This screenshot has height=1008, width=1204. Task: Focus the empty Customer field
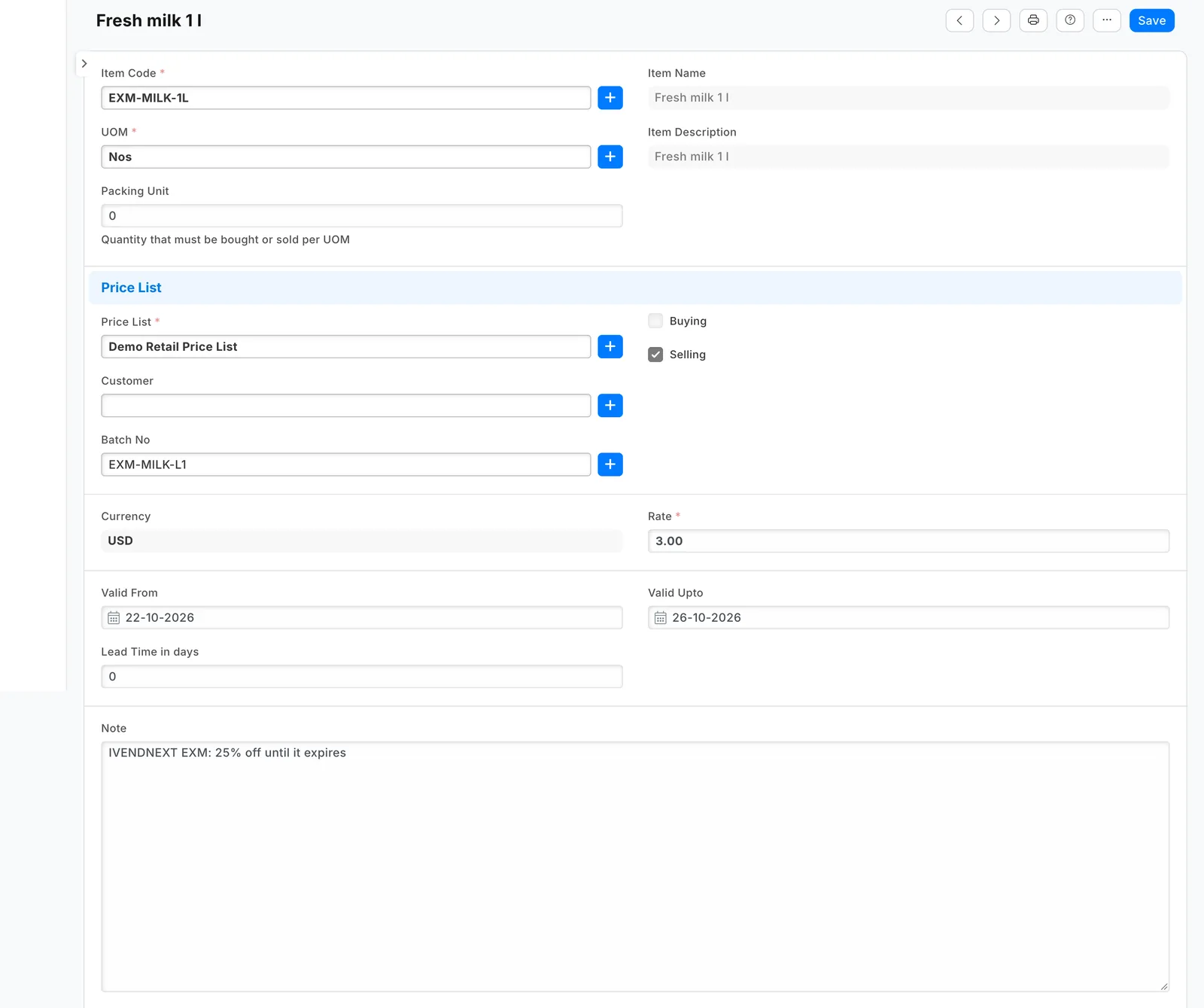(x=346, y=406)
